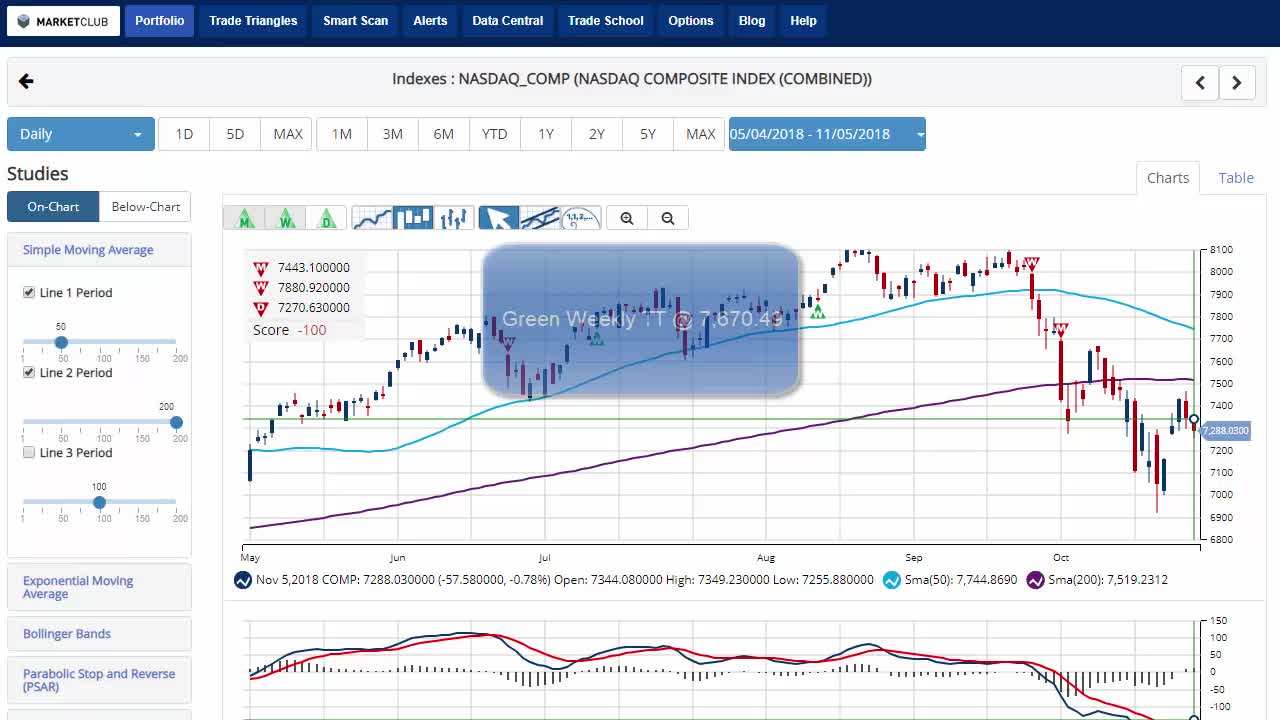Open Data Central menu
The height and width of the screenshot is (720, 1280).
pos(508,21)
